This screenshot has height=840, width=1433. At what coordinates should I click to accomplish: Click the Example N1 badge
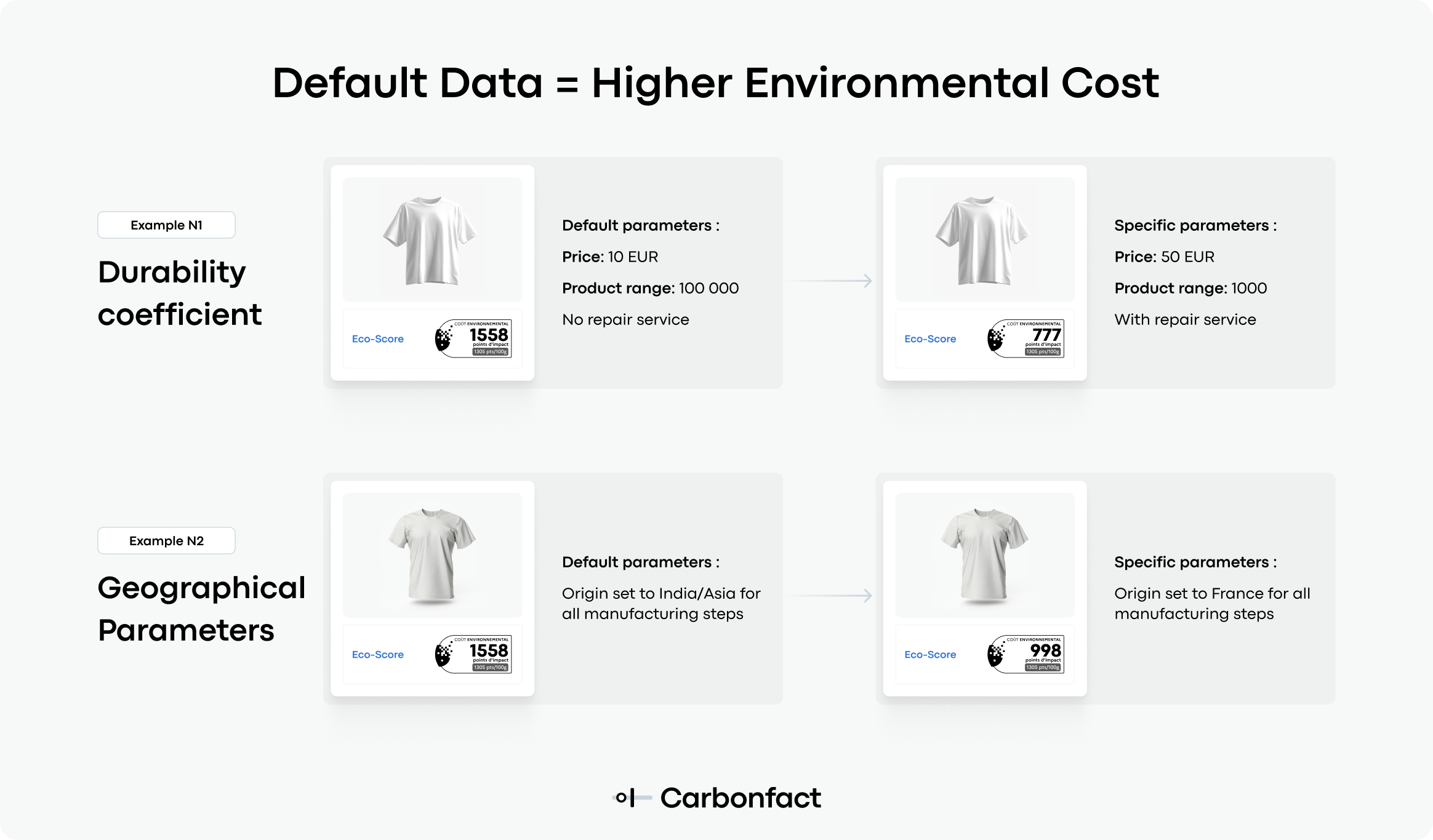(x=166, y=225)
